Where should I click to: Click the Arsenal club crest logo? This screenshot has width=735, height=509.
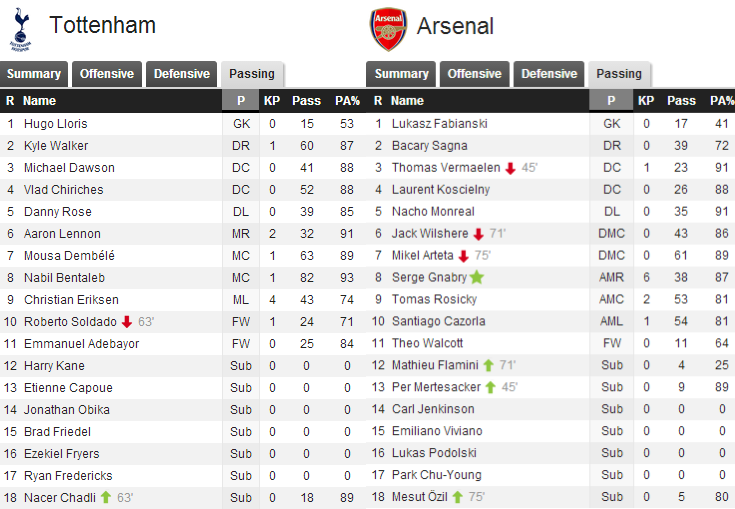(x=388, y=29)
